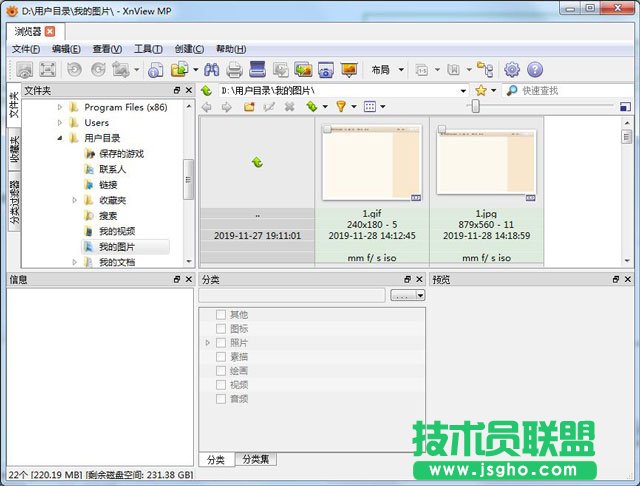Select the 1.gif thumbnail
Screen dimensions: 640x486
click(x=371, y=162)
